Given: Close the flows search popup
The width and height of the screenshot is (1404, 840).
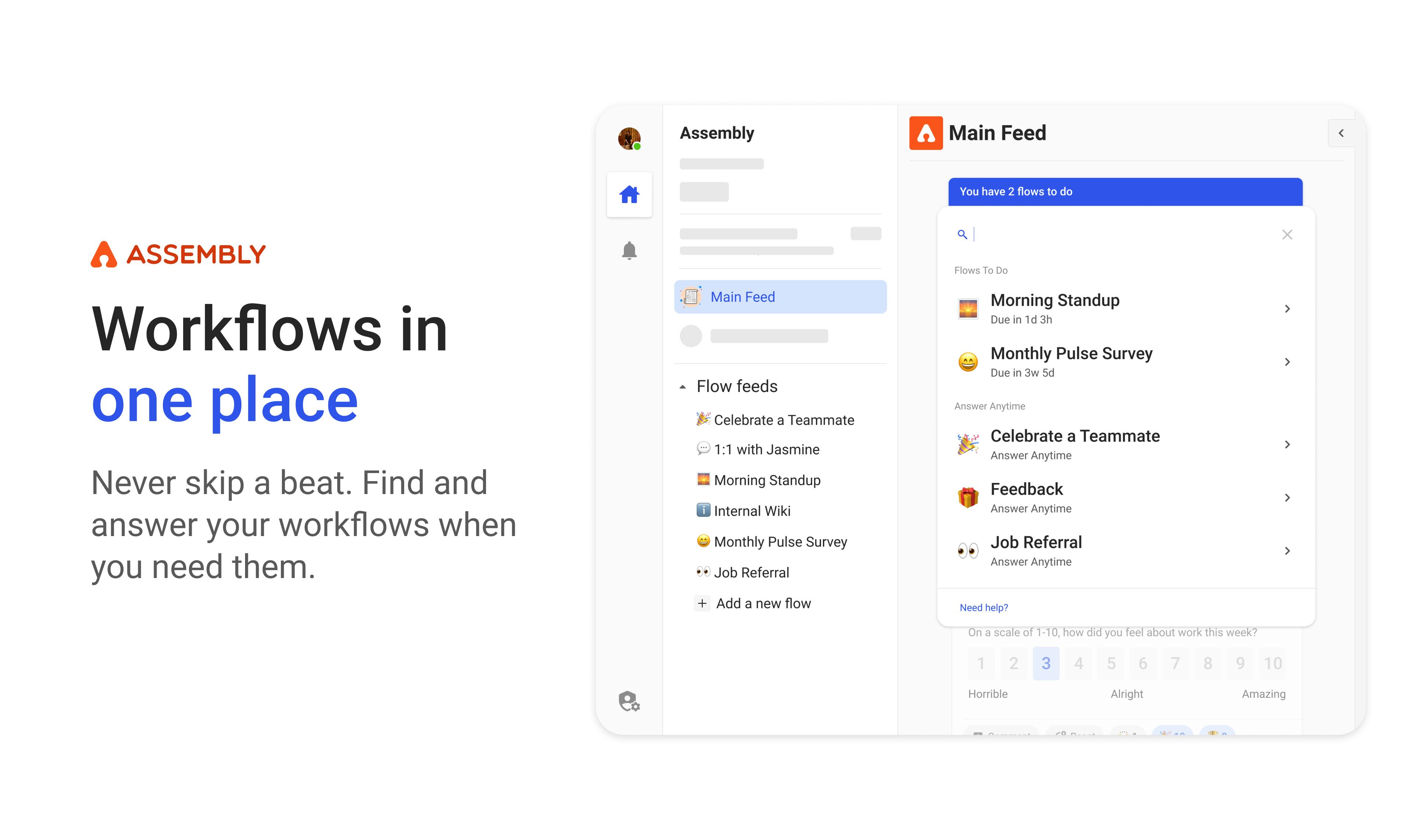Looking at the screenshot, I should point(1287,234).
